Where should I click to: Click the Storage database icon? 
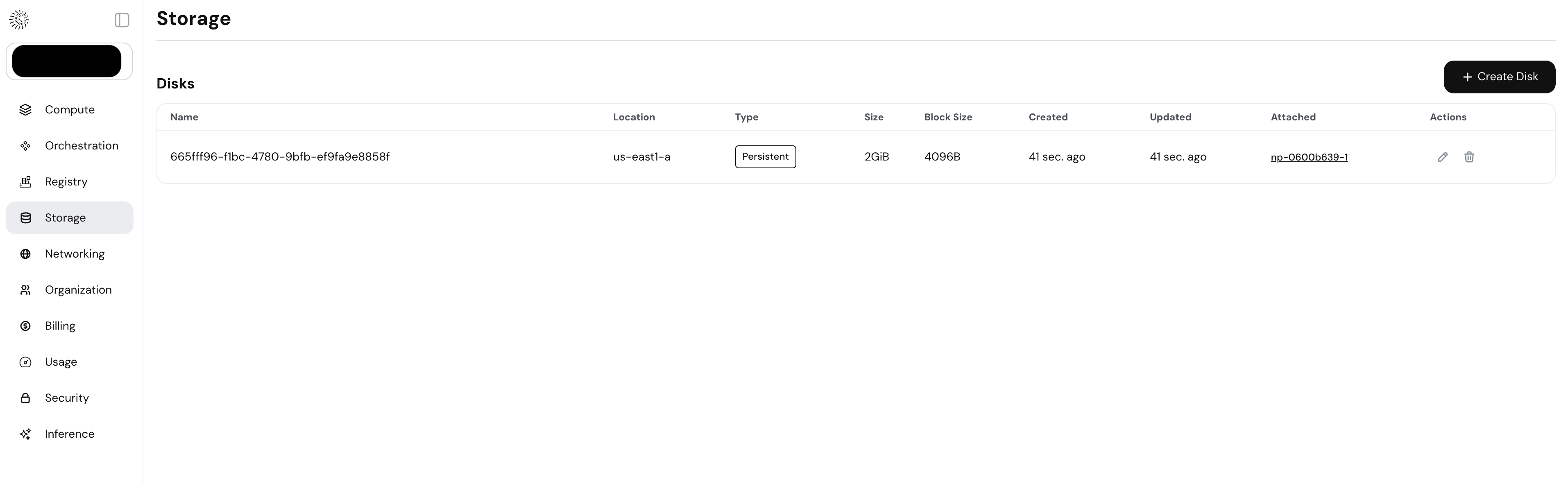(x=25, y=217)
